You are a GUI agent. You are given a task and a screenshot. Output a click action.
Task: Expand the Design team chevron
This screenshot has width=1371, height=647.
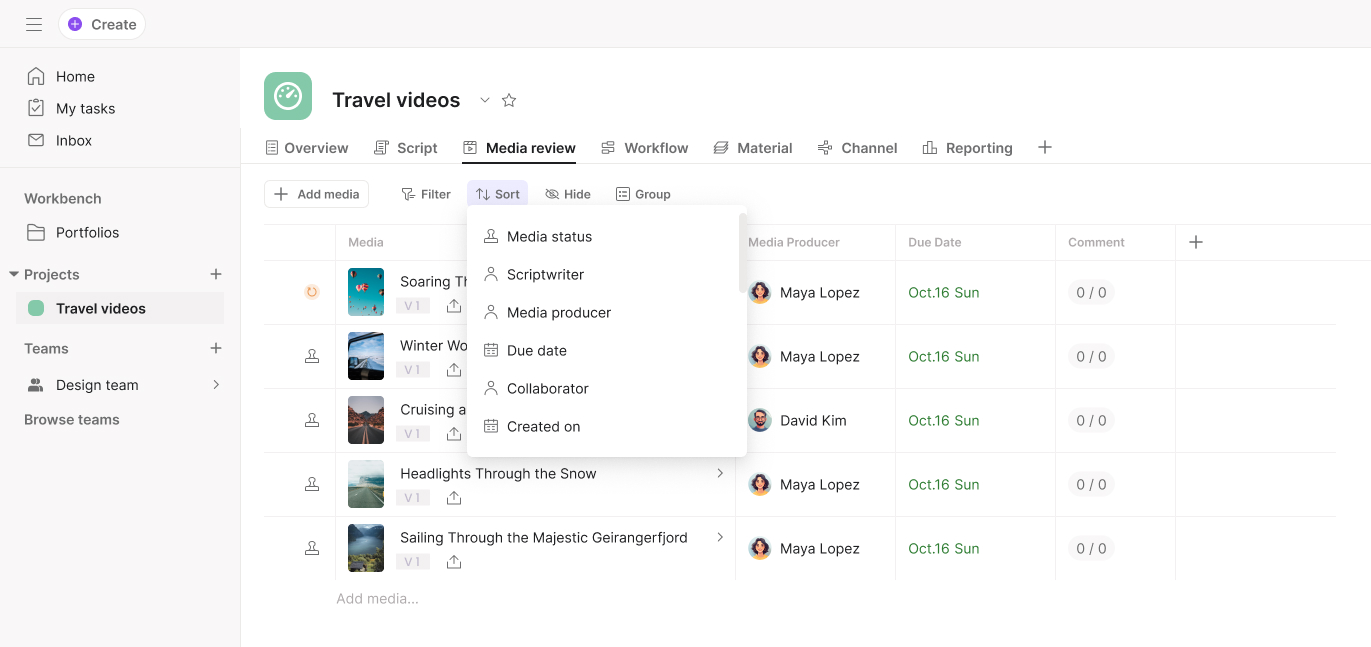(215, 385)
